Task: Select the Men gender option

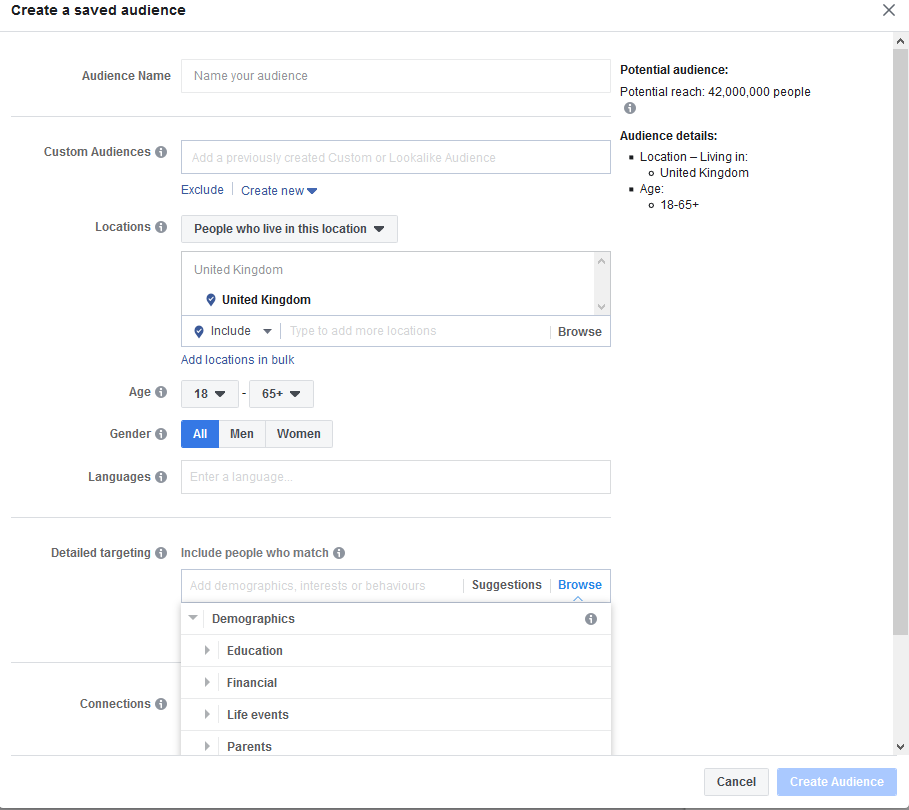Action: (x=241, y=434)
